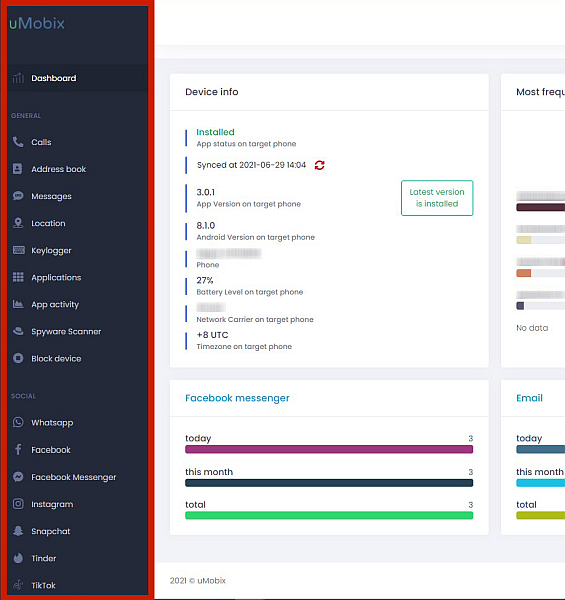Click the Address book contact icon

[18, 169]
